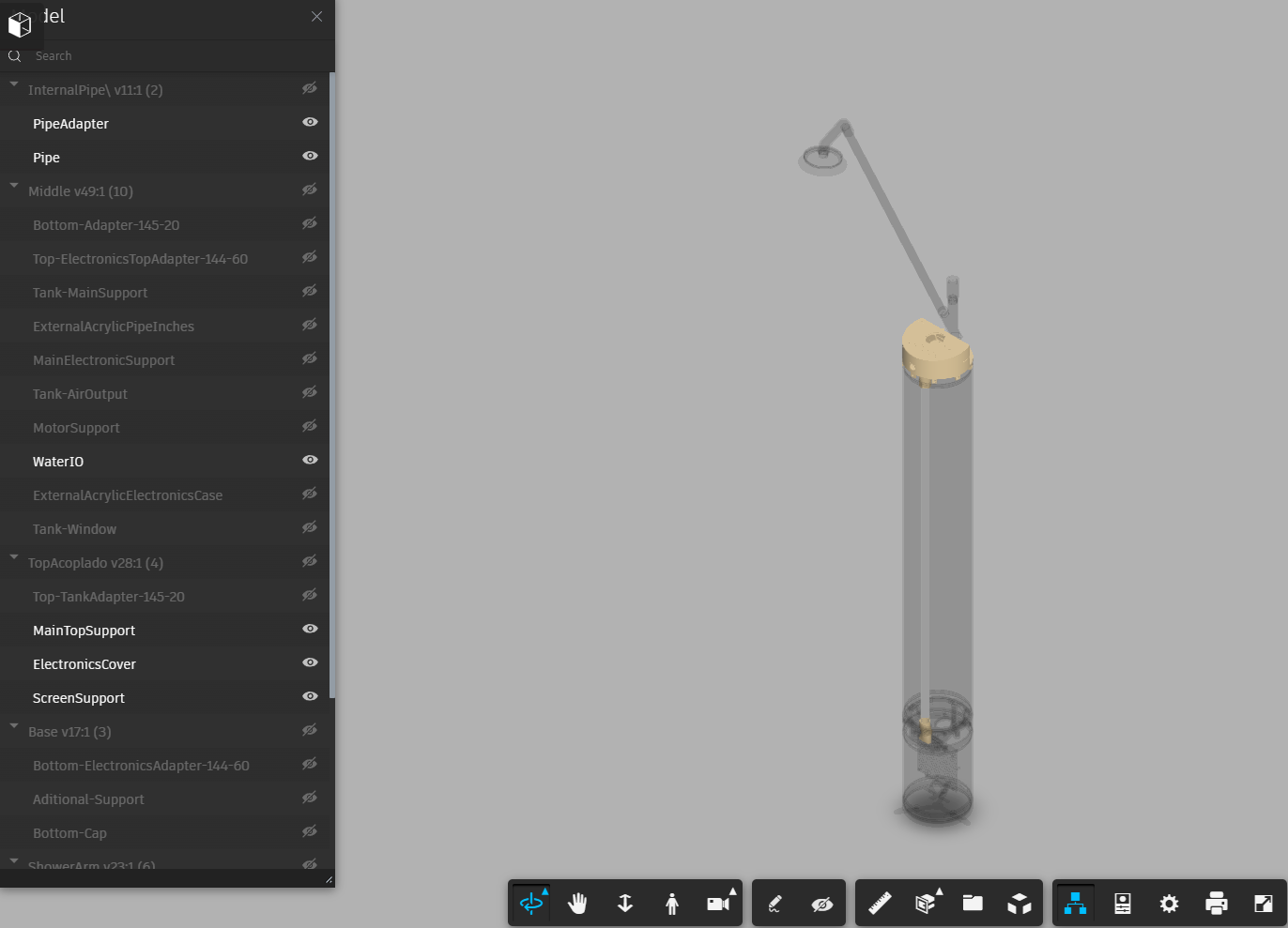
Task: Open the Markup pencil tool
Action: [x=774, y=904]
